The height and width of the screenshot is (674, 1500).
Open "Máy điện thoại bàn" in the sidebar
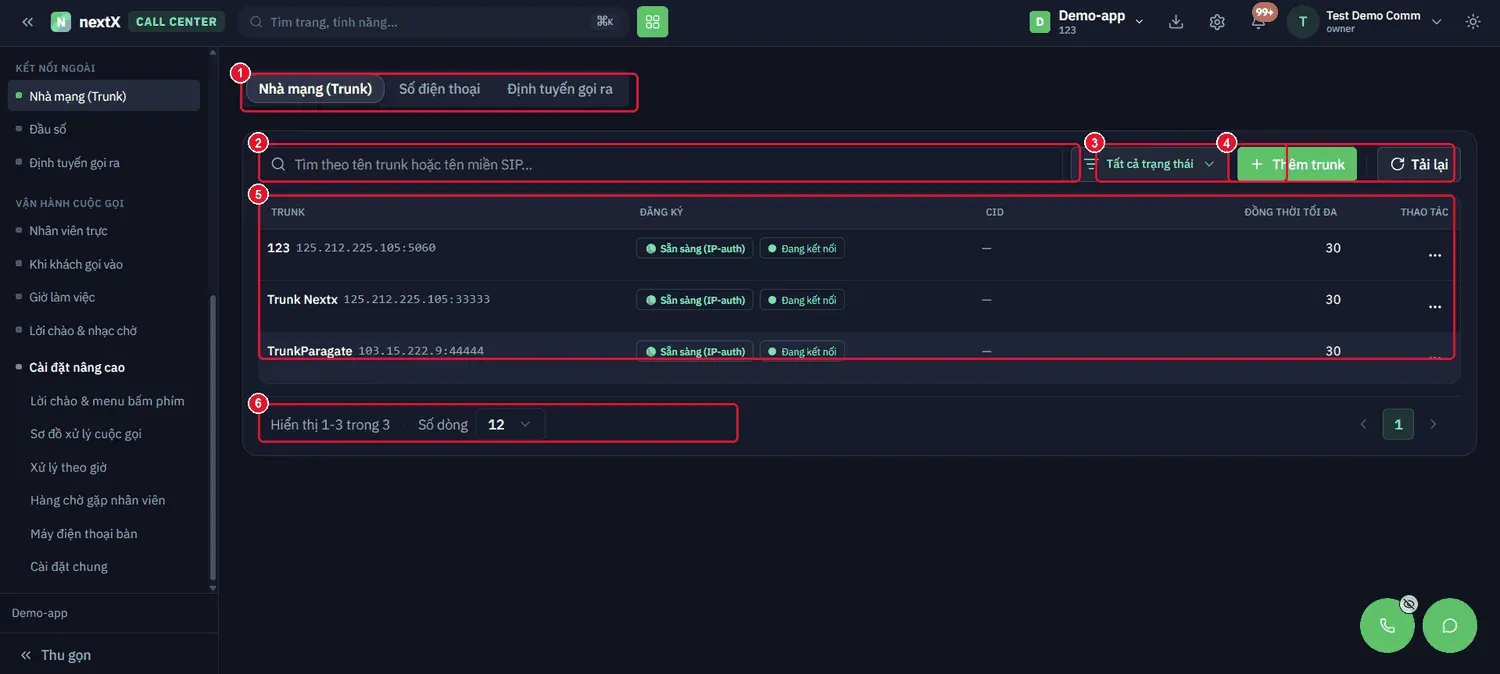point(84,534)
